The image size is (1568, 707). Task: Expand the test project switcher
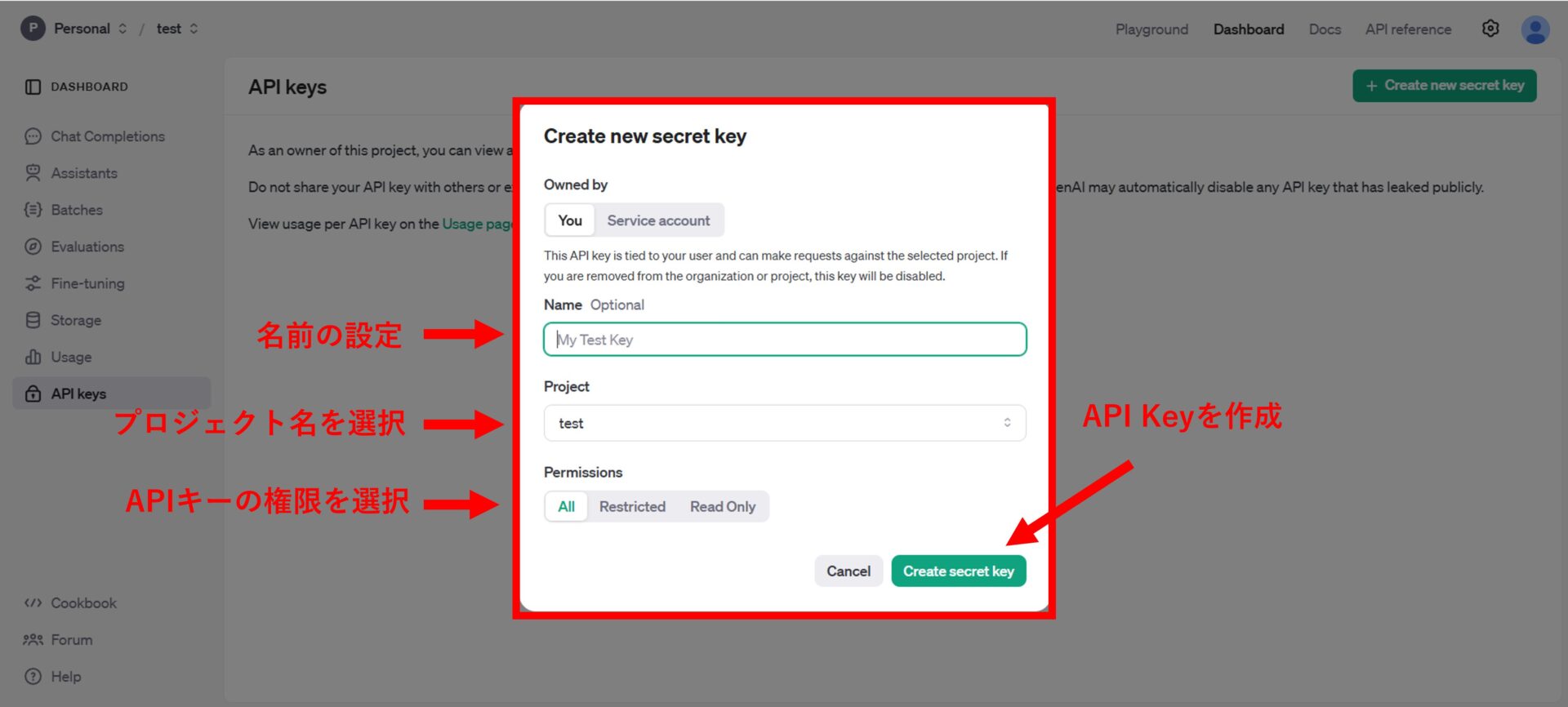tap(176, 29)
